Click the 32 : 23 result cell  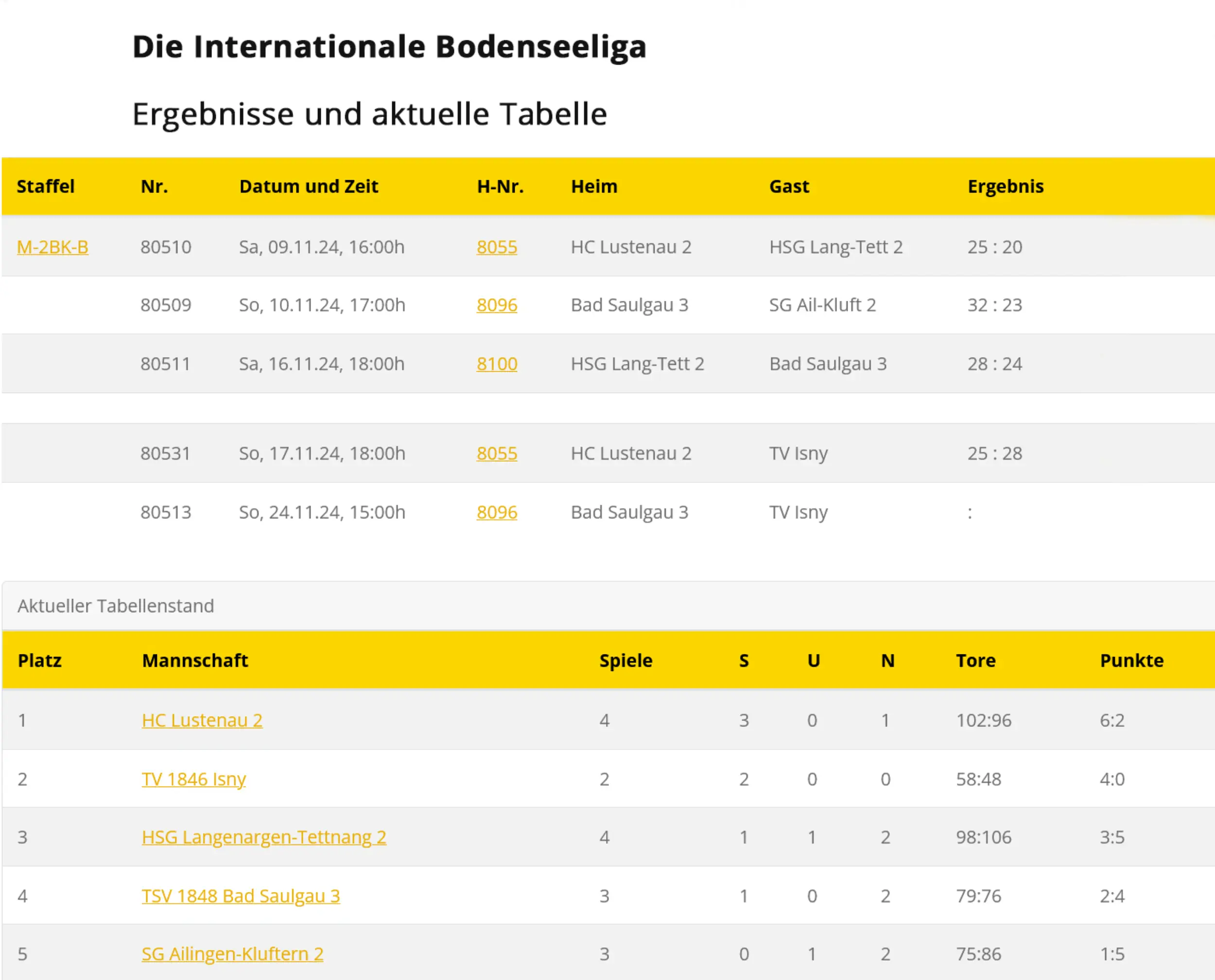click(x=994, y=305)
